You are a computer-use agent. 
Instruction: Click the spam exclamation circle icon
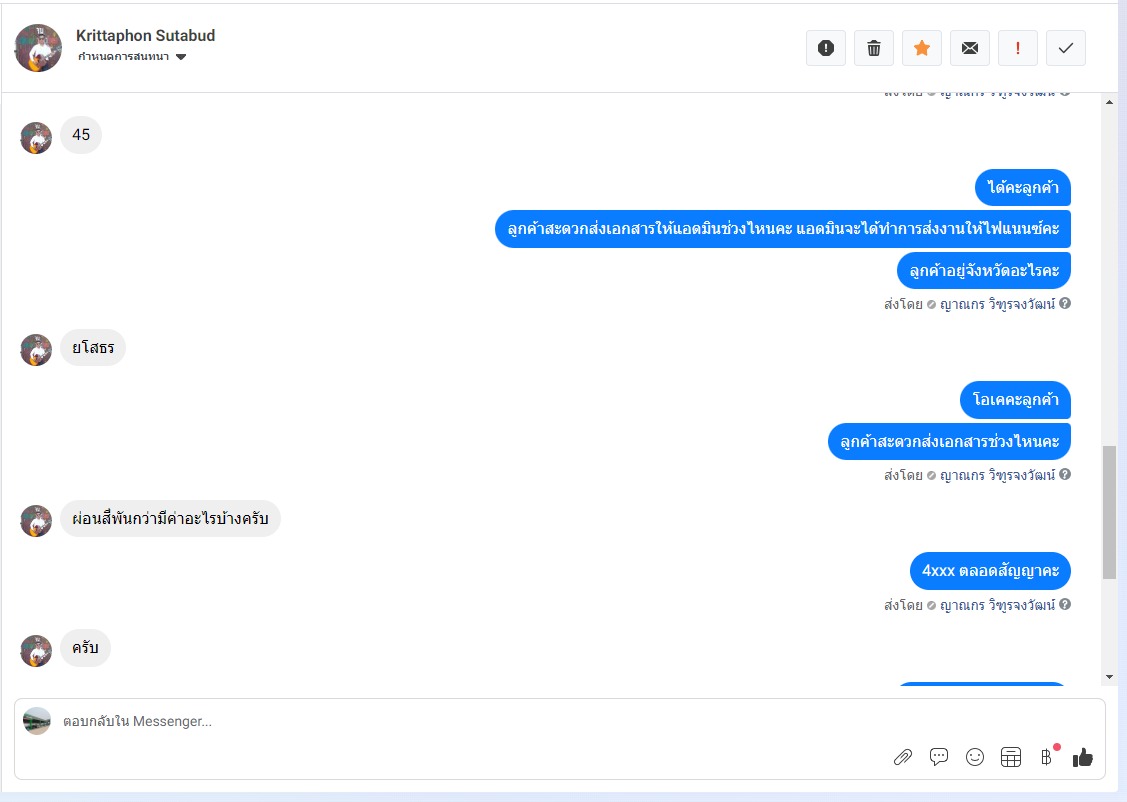(x=826, y=48)
